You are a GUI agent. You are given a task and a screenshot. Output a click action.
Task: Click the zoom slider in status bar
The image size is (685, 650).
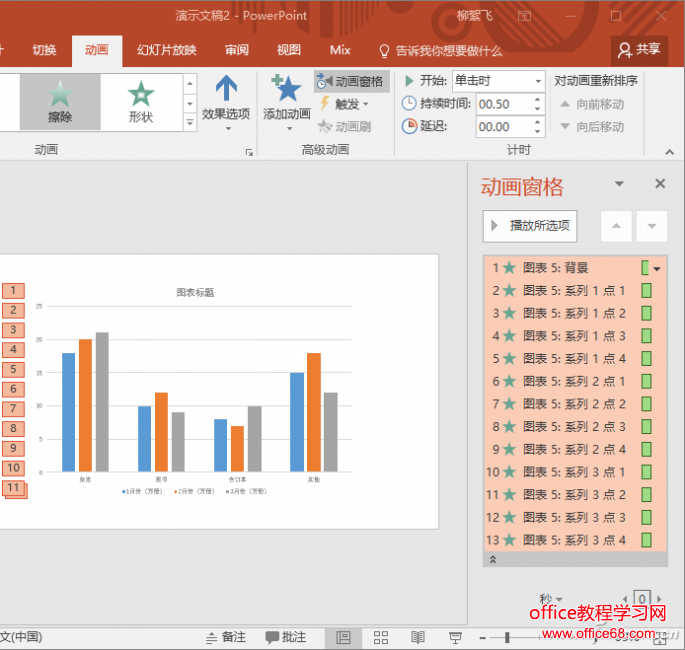(x=509, y=637)
